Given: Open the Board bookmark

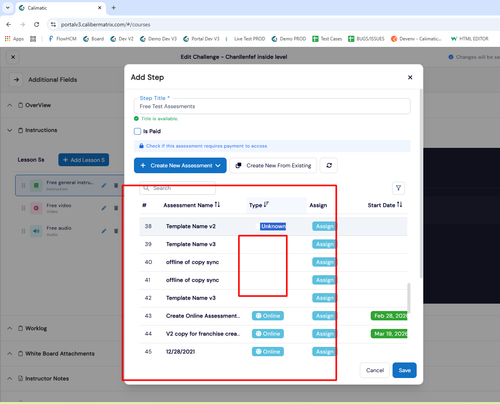Looking at the screenshot, I should click(x=94, y=39).
